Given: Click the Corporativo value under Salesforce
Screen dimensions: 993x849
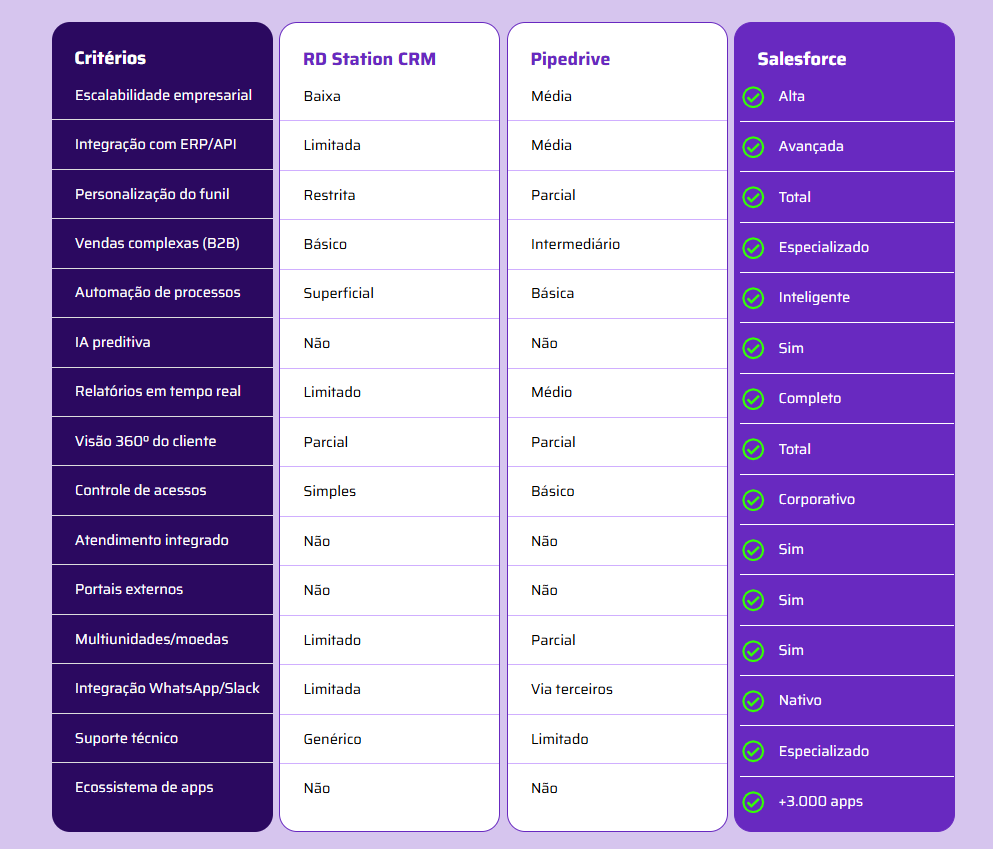Looking at the screenshot, I should point(817,500).
